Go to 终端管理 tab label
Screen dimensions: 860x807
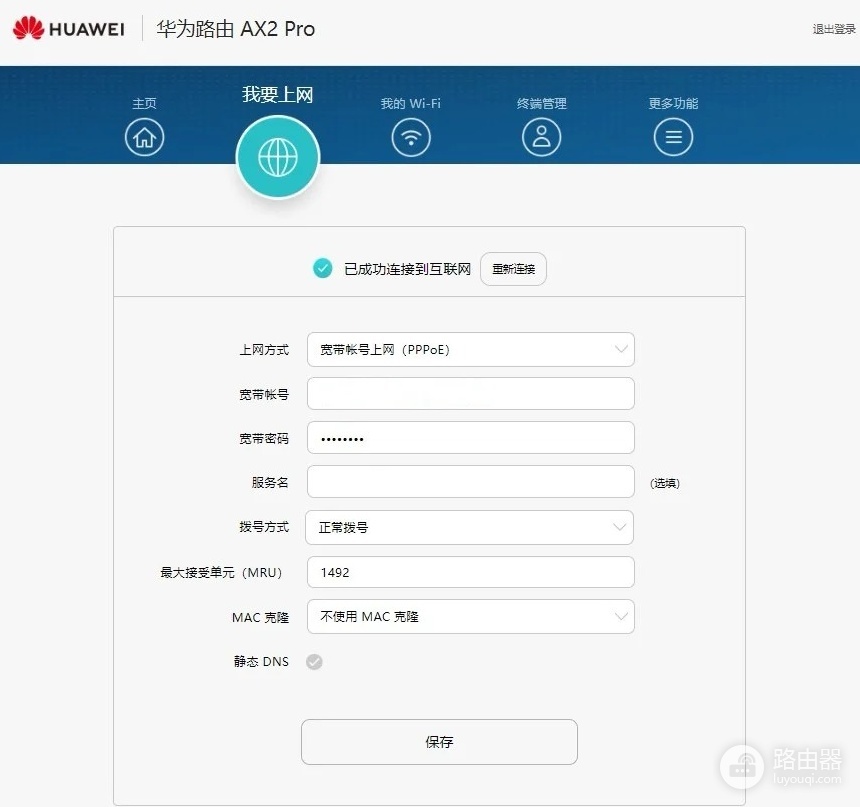[x=541, y=103]
